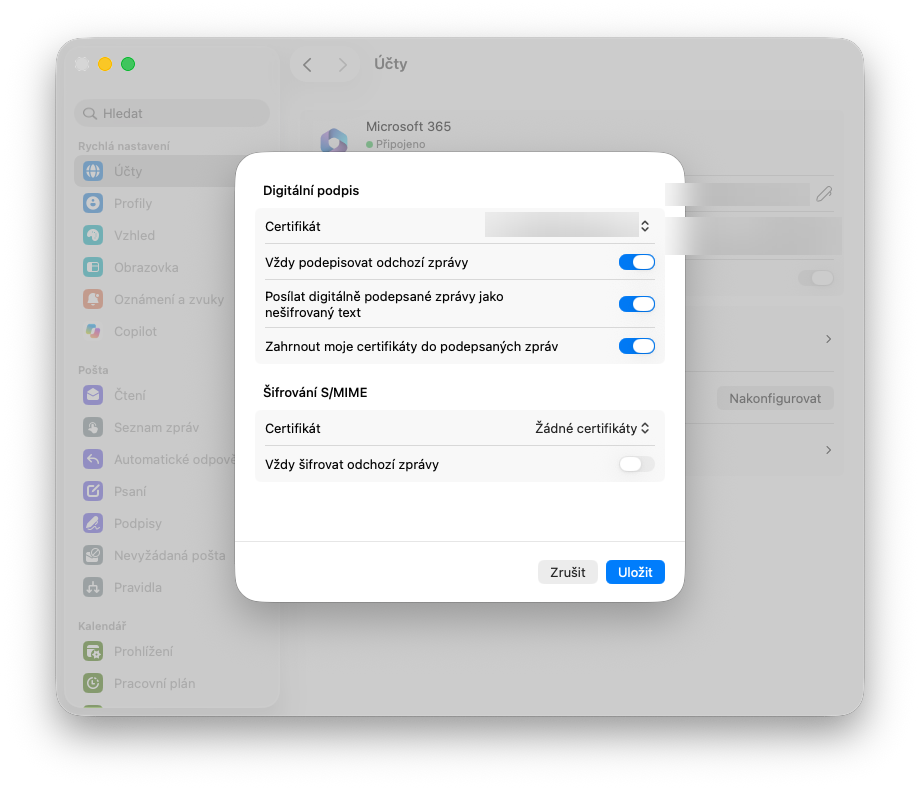Click the Automatické odpovědi arrow icon
920x790 pixels.
coord(93,459)
